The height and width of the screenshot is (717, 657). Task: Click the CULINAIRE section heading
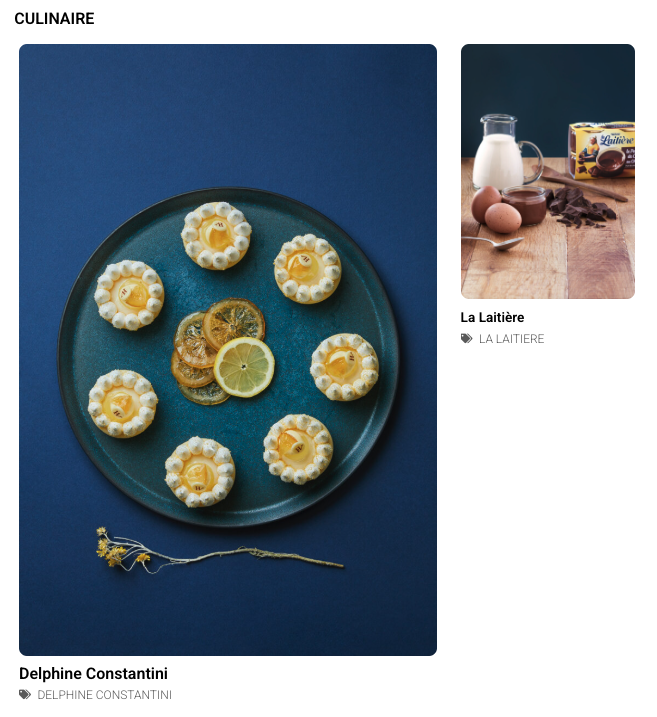point(54,18)
